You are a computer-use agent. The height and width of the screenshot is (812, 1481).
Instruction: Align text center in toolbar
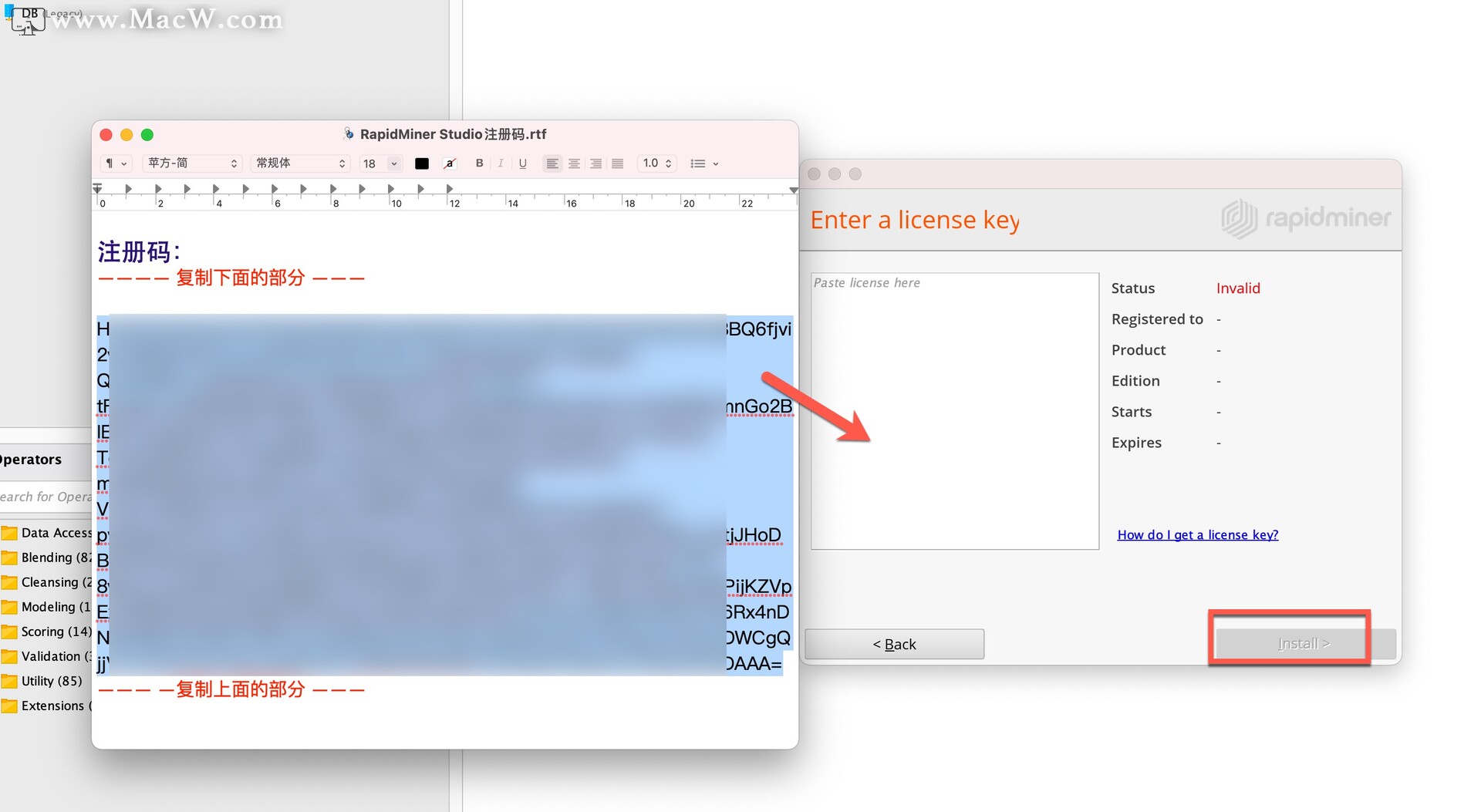(x=574, y=163)
